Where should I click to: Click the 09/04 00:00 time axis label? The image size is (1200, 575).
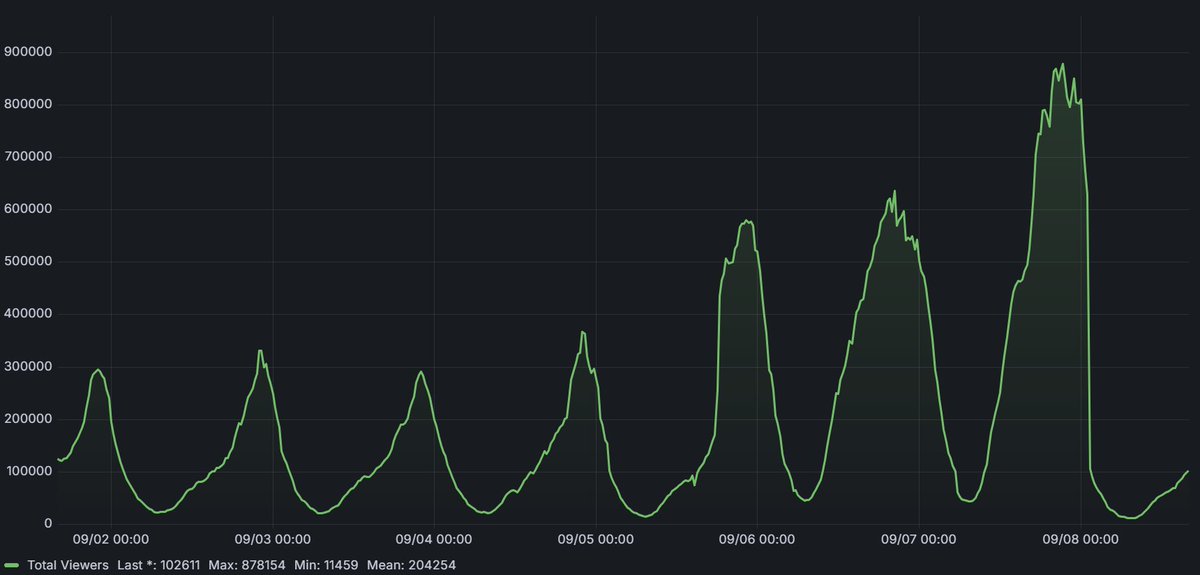435,540
